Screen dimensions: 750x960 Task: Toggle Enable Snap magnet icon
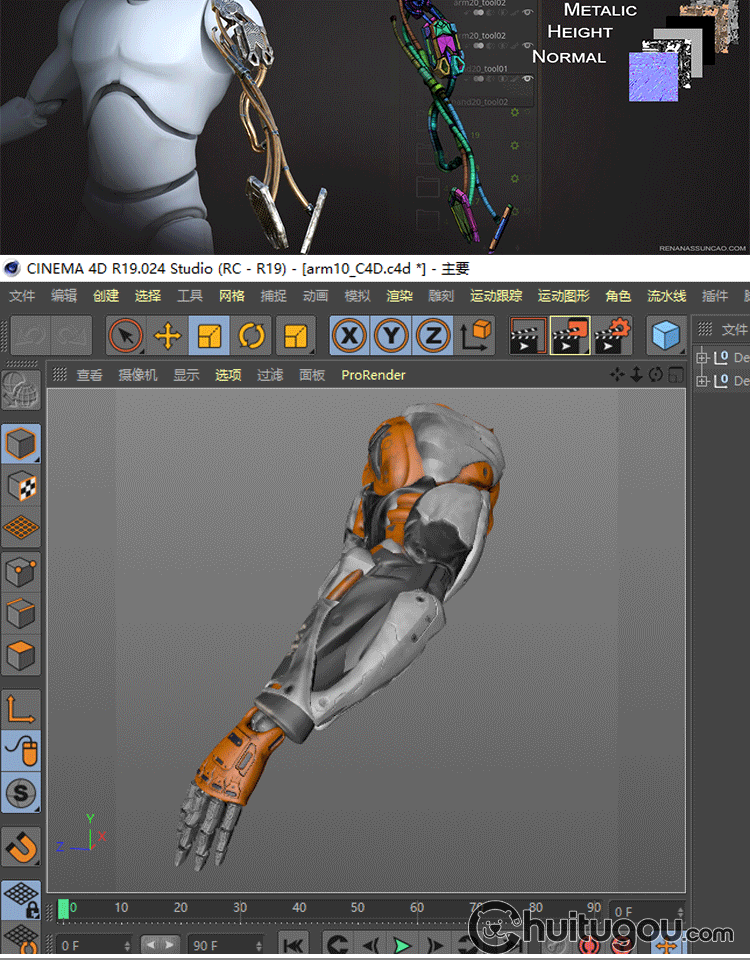pos(22,847)
